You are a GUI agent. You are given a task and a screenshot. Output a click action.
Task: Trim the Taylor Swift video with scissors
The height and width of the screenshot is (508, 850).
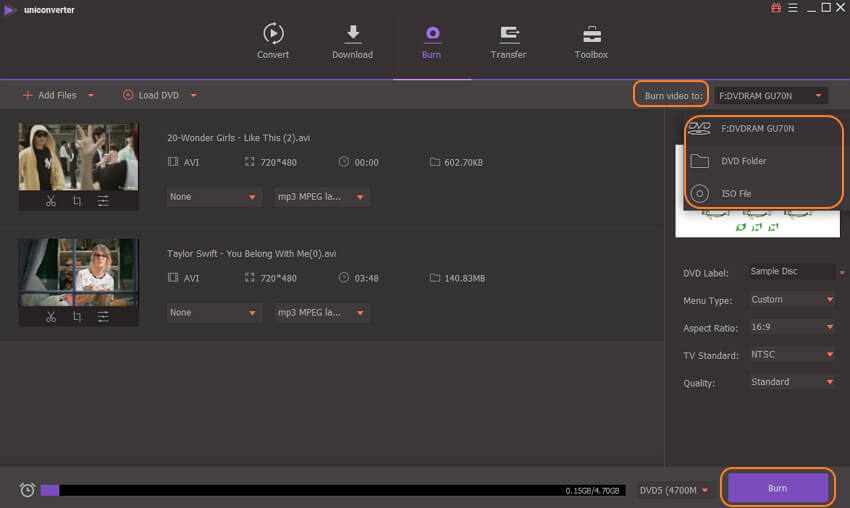click(51, 317)
